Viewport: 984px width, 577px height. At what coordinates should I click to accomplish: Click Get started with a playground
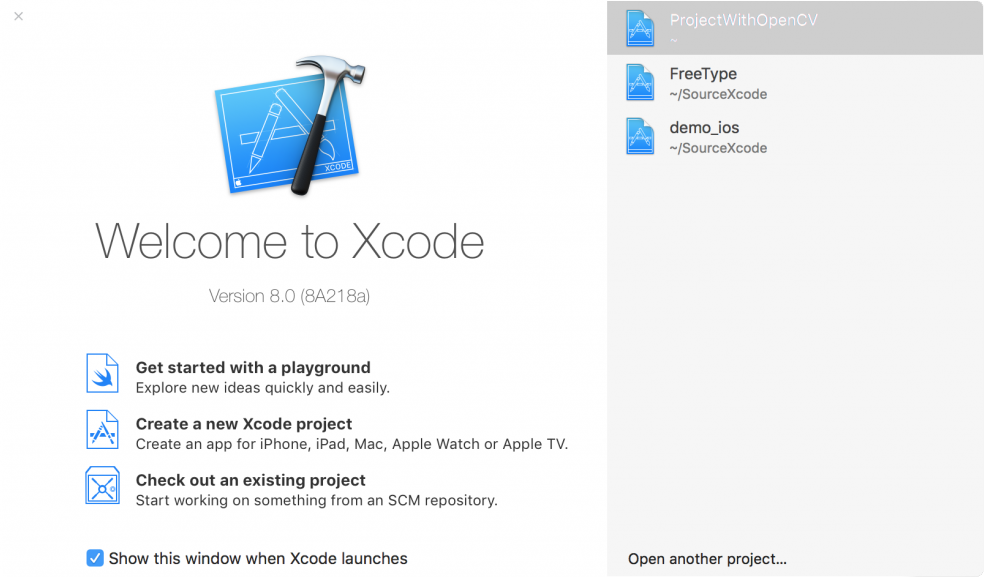pyautogui.click(x=253, y=367)
